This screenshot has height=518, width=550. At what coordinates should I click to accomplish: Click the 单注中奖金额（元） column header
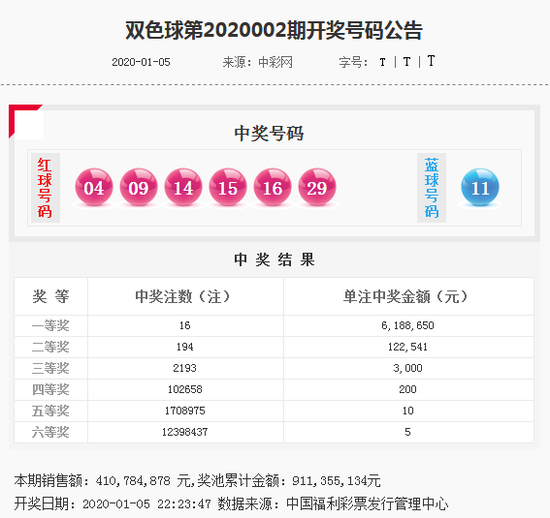(x=406, y=296)
